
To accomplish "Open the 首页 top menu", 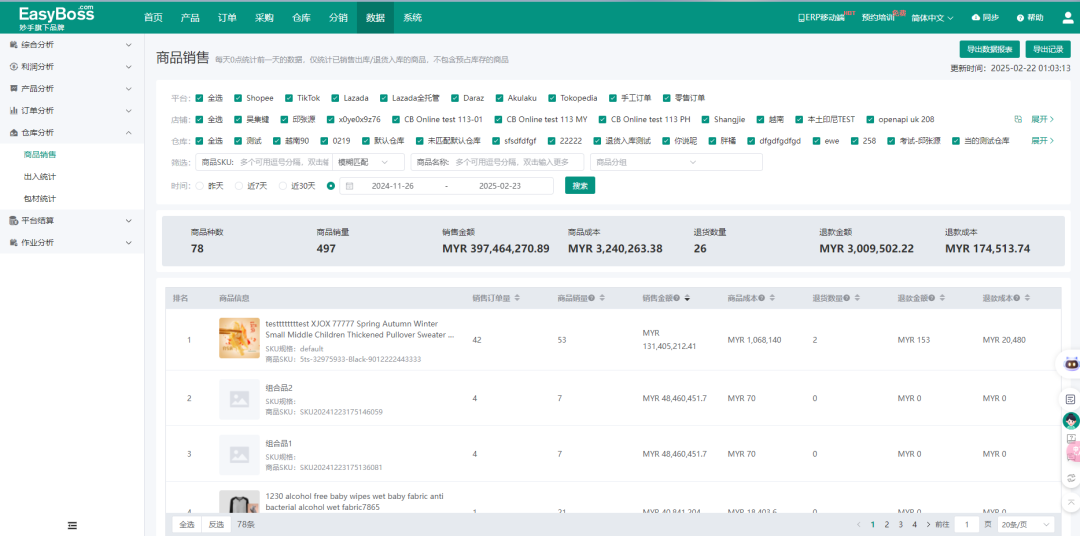I will click(x=153, y=18).
